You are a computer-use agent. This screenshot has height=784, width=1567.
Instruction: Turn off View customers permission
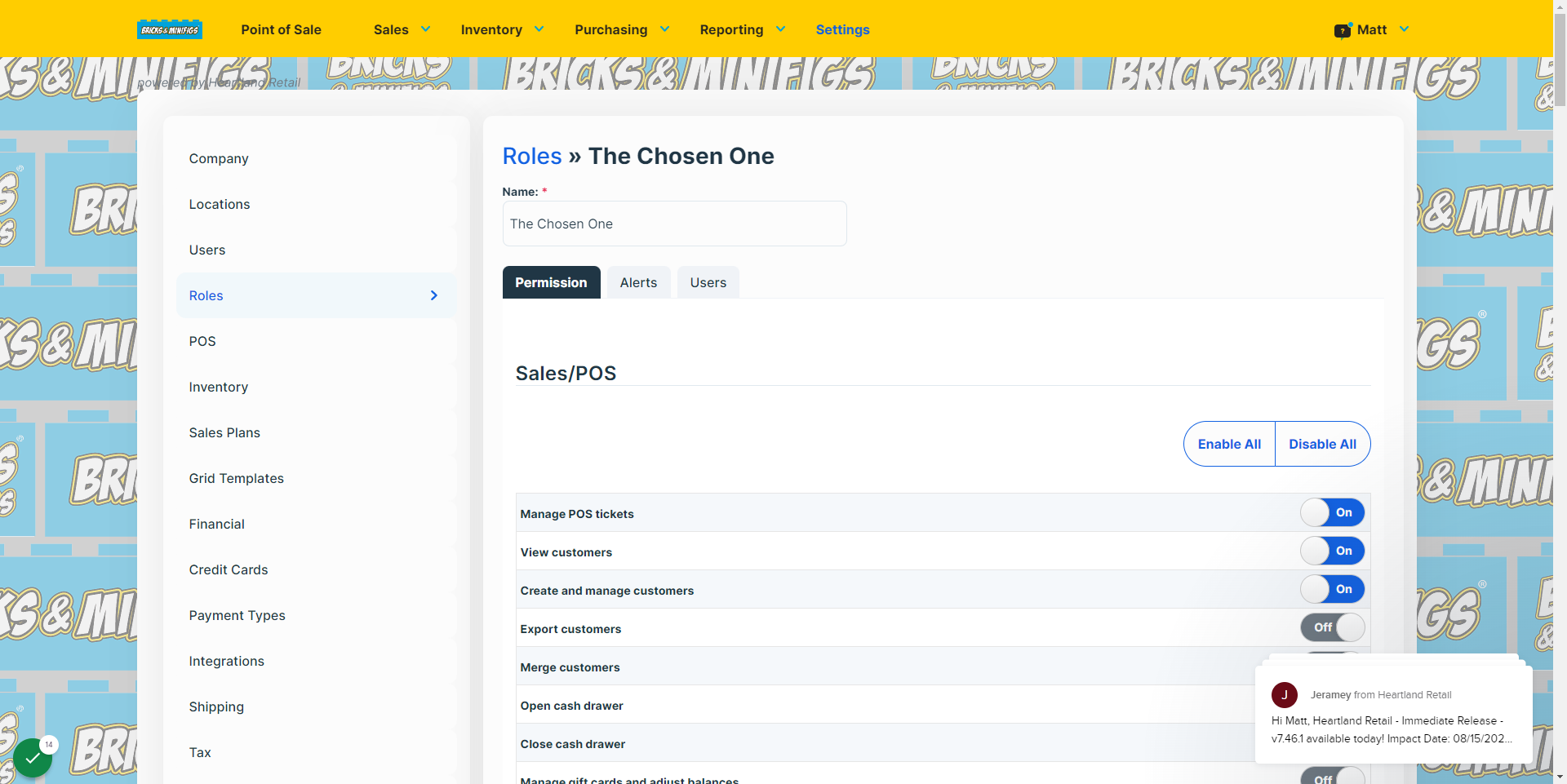1332,551
